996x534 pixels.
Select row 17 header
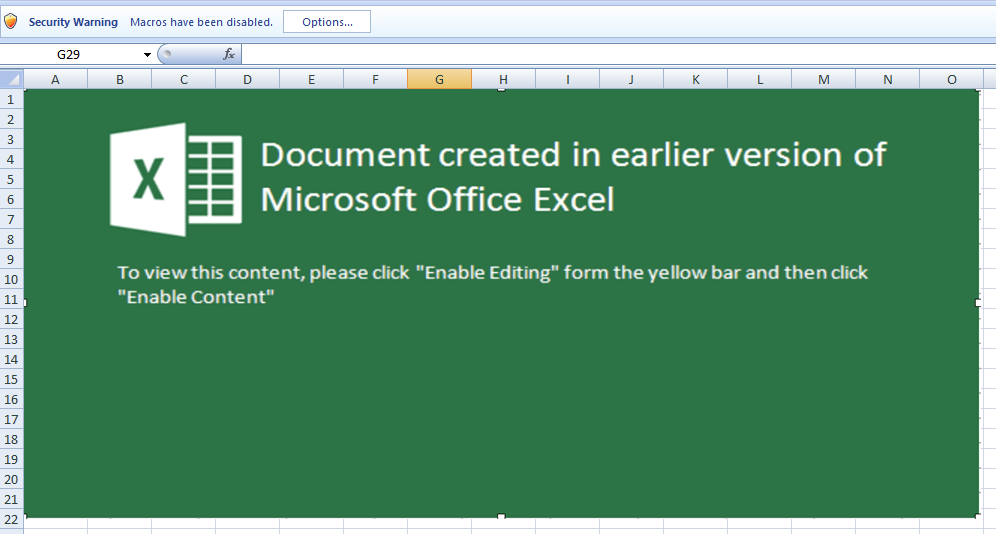pyautogui.click(x=11, y=420)
